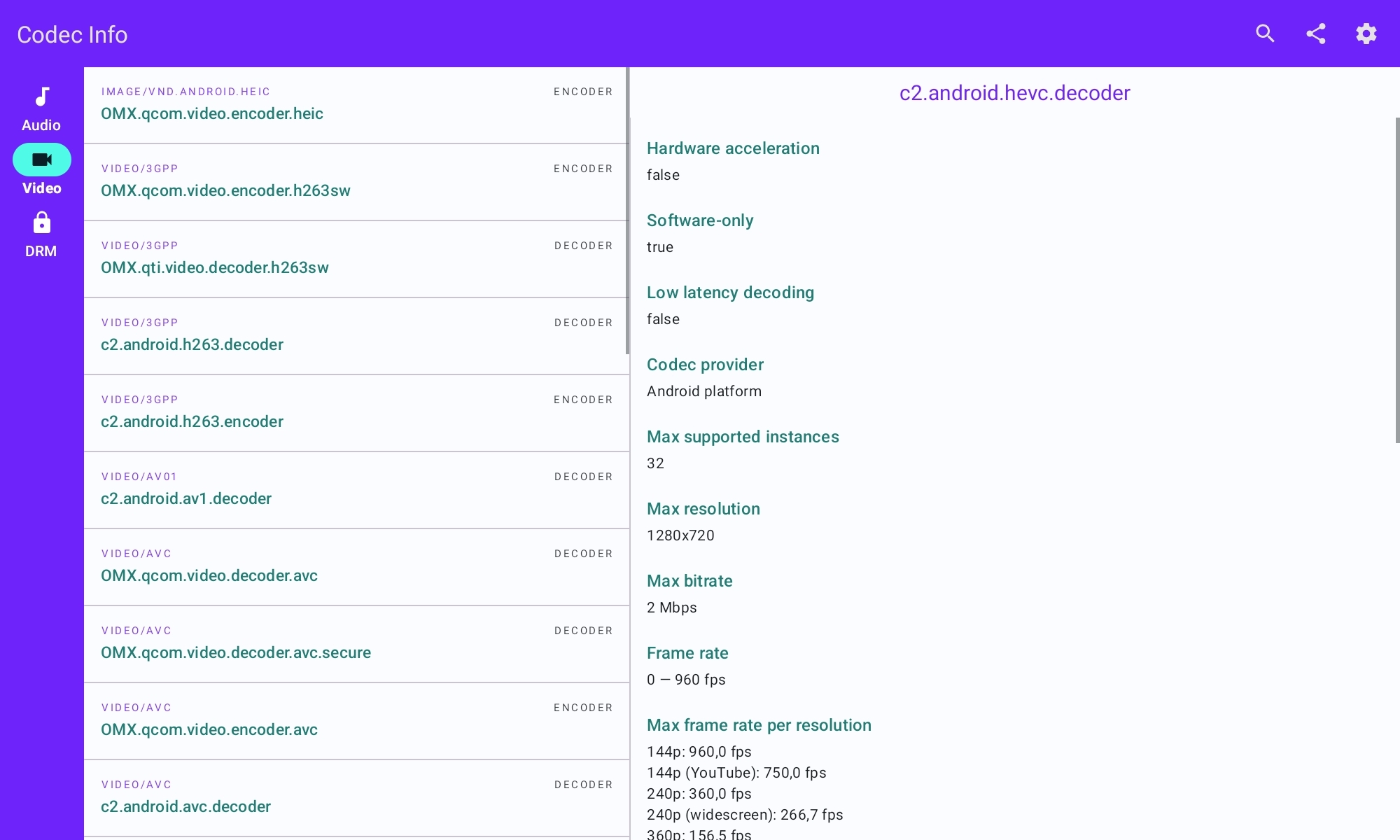The width and height of the screenshot is (1400, 840).
Task: Open OMX.qti.video.decoder.h263sw details
Action: click(x=356, y=259)
